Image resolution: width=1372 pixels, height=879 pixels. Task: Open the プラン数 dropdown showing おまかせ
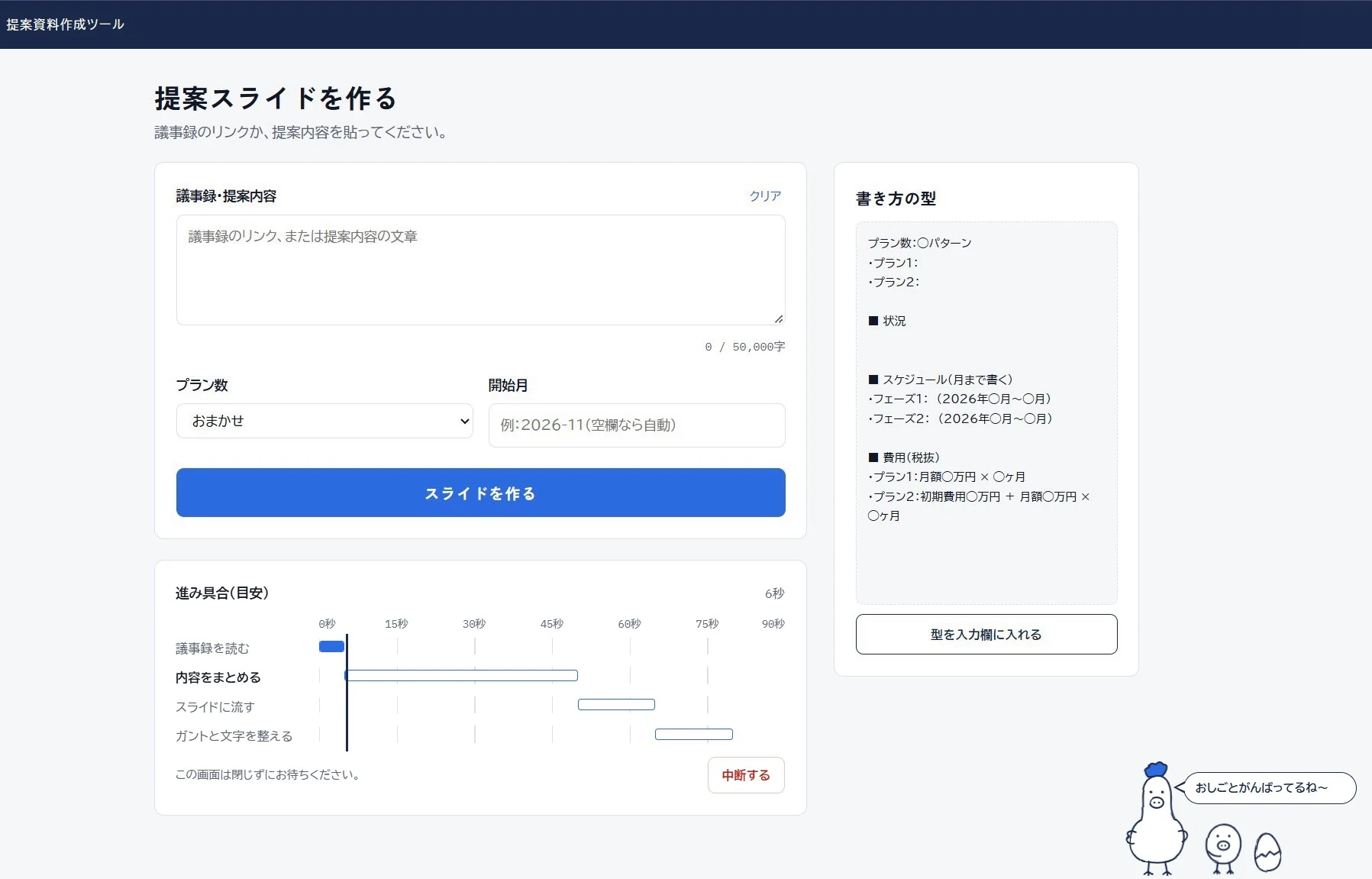tap(324, 421)
